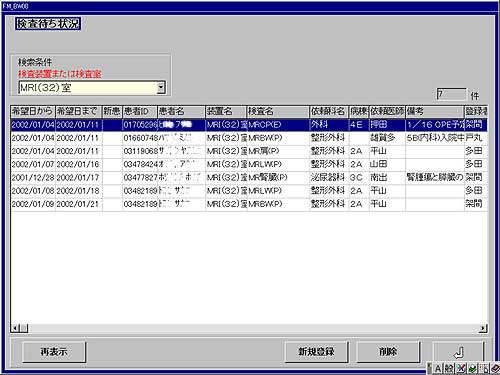Click the 削除 button
The image size is (500, 375).
[x=388, y=352]
